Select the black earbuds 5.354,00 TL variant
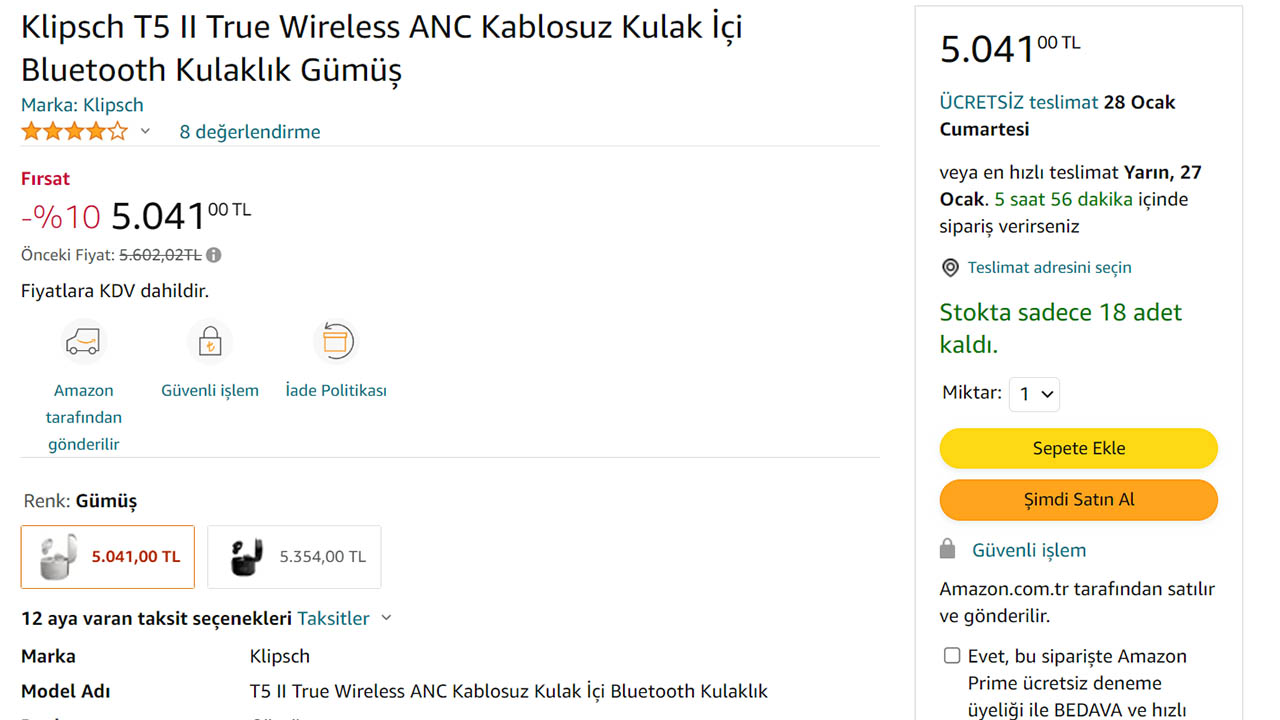 294,557
